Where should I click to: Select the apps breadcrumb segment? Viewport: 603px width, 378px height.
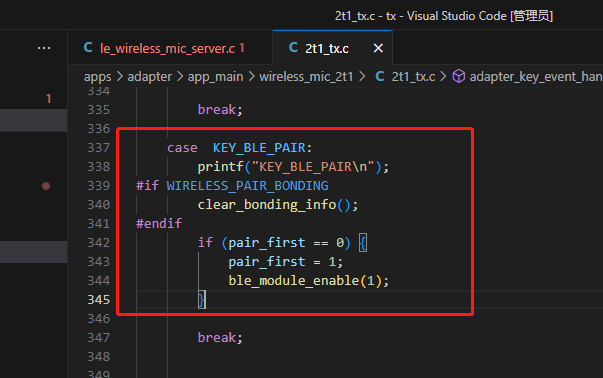click(x=98, y=77)
